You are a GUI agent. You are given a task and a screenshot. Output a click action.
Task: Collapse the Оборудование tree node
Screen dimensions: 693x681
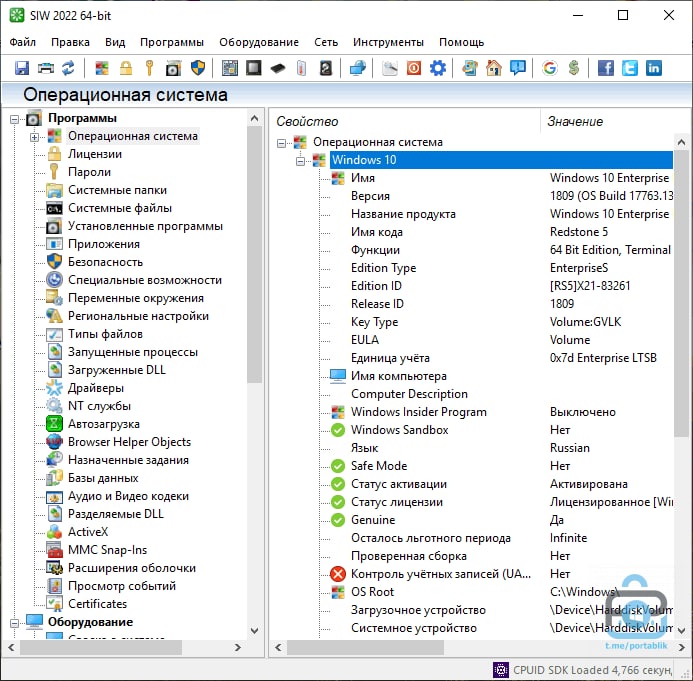[15, 623]
